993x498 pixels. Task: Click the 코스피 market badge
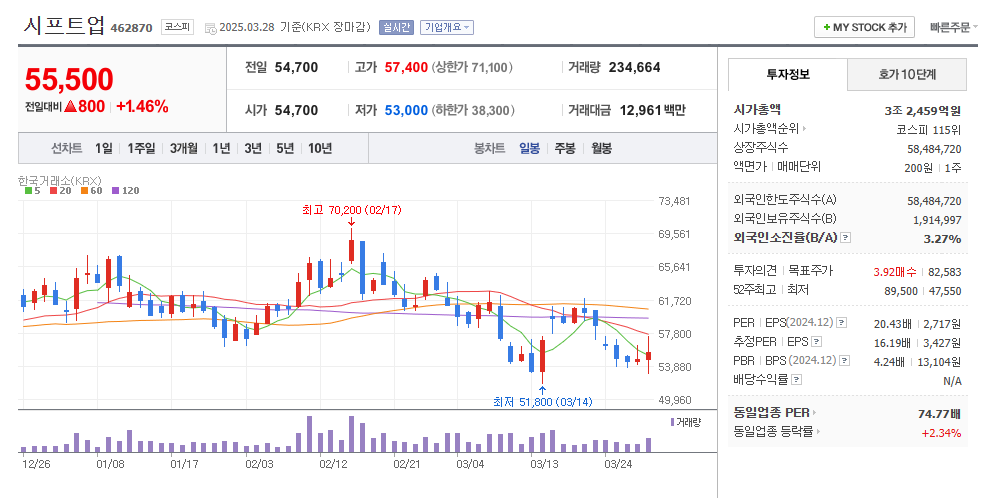(177, 27)
